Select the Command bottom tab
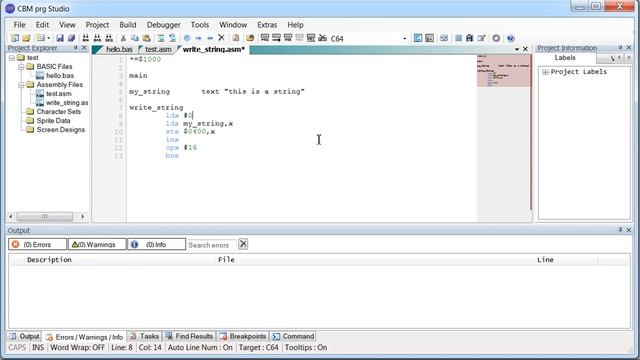This screenshot has height=360, width=640. coord(293,336)
